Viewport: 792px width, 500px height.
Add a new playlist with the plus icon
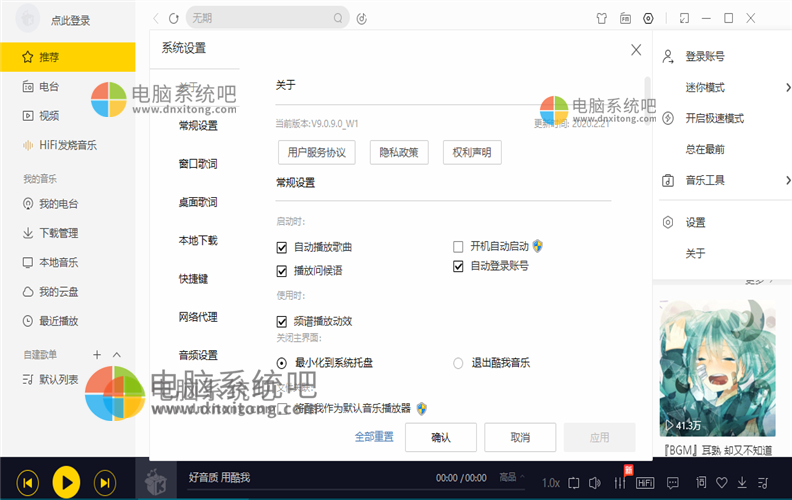97,355
